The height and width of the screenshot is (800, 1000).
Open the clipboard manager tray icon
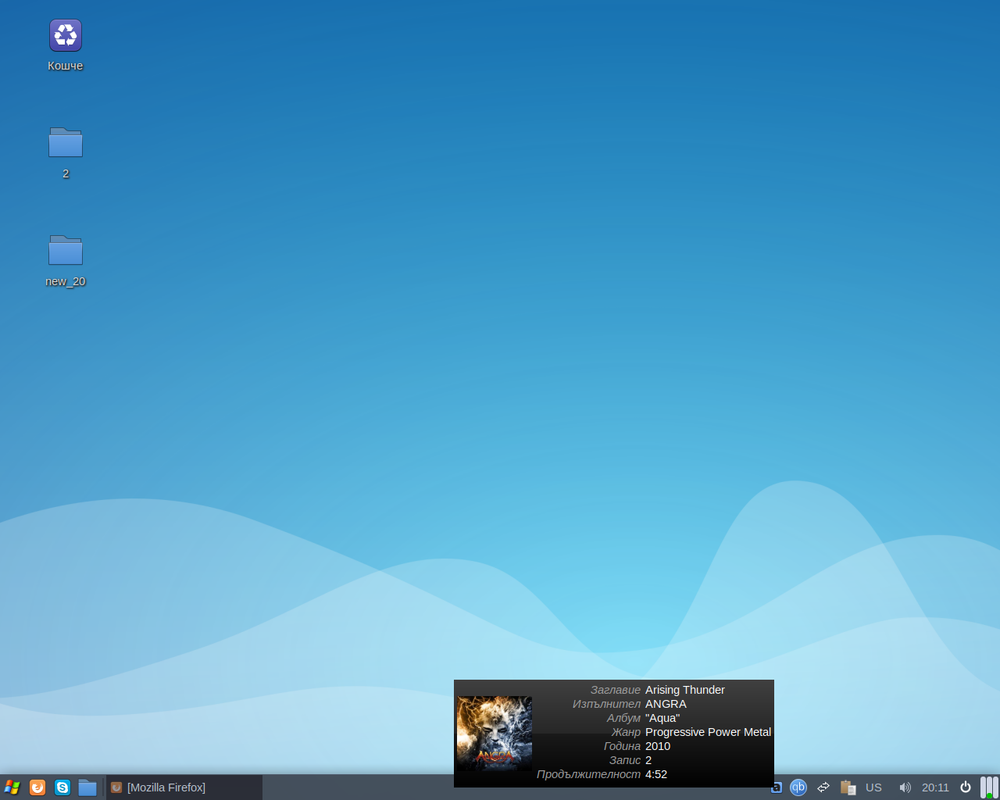coord(848,787)
